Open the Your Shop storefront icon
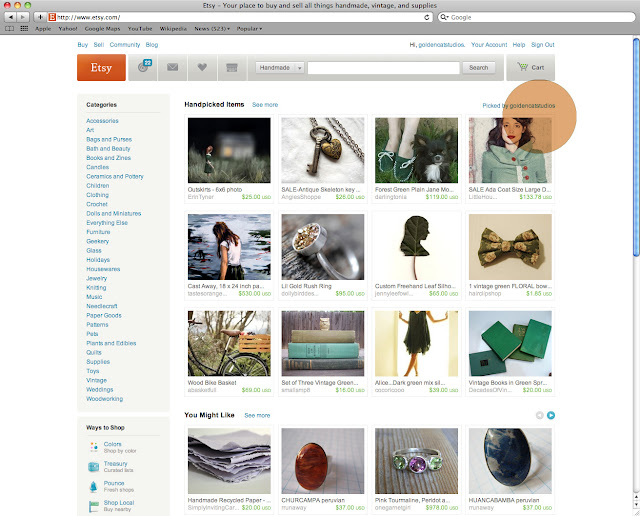Viewport: 640px width, 516px height. click(x=232, y=67)
